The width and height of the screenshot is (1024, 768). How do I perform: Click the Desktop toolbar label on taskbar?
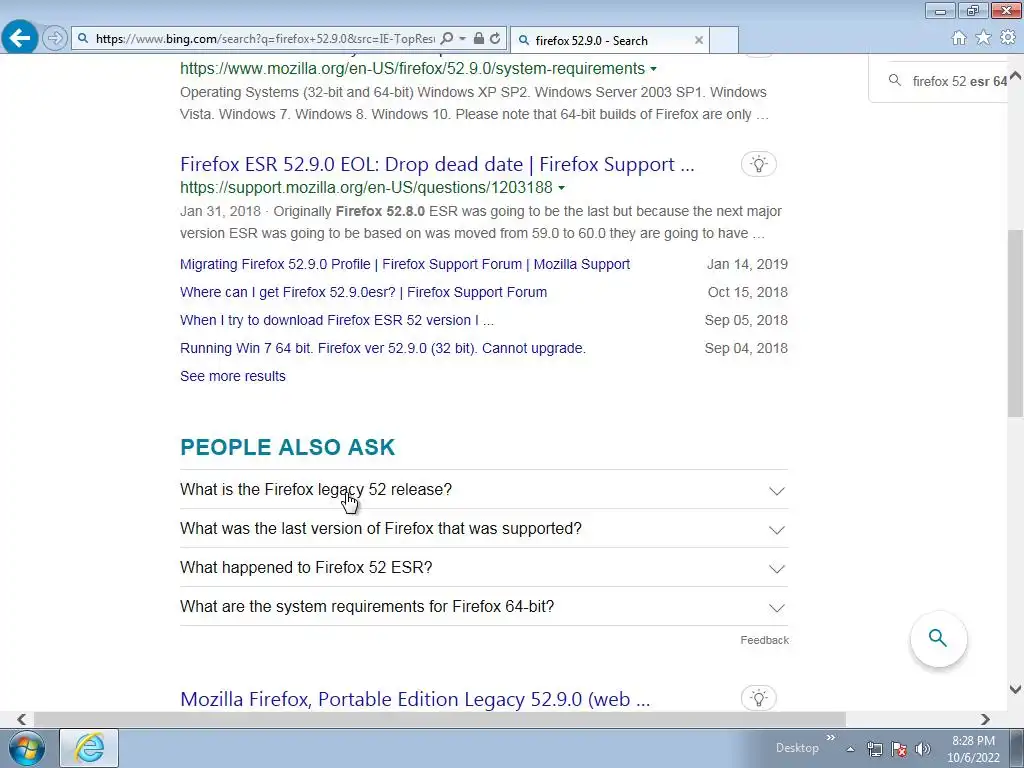pos(797,748)
